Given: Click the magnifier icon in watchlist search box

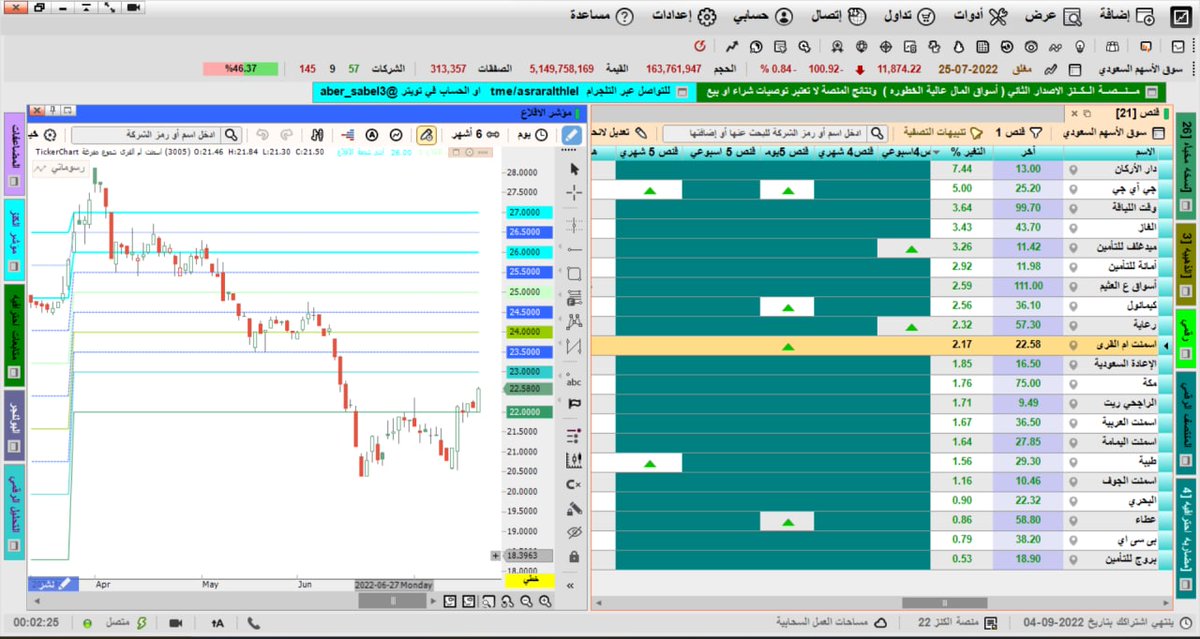Looking at the screenshot, I should click(x=877, y=133).
